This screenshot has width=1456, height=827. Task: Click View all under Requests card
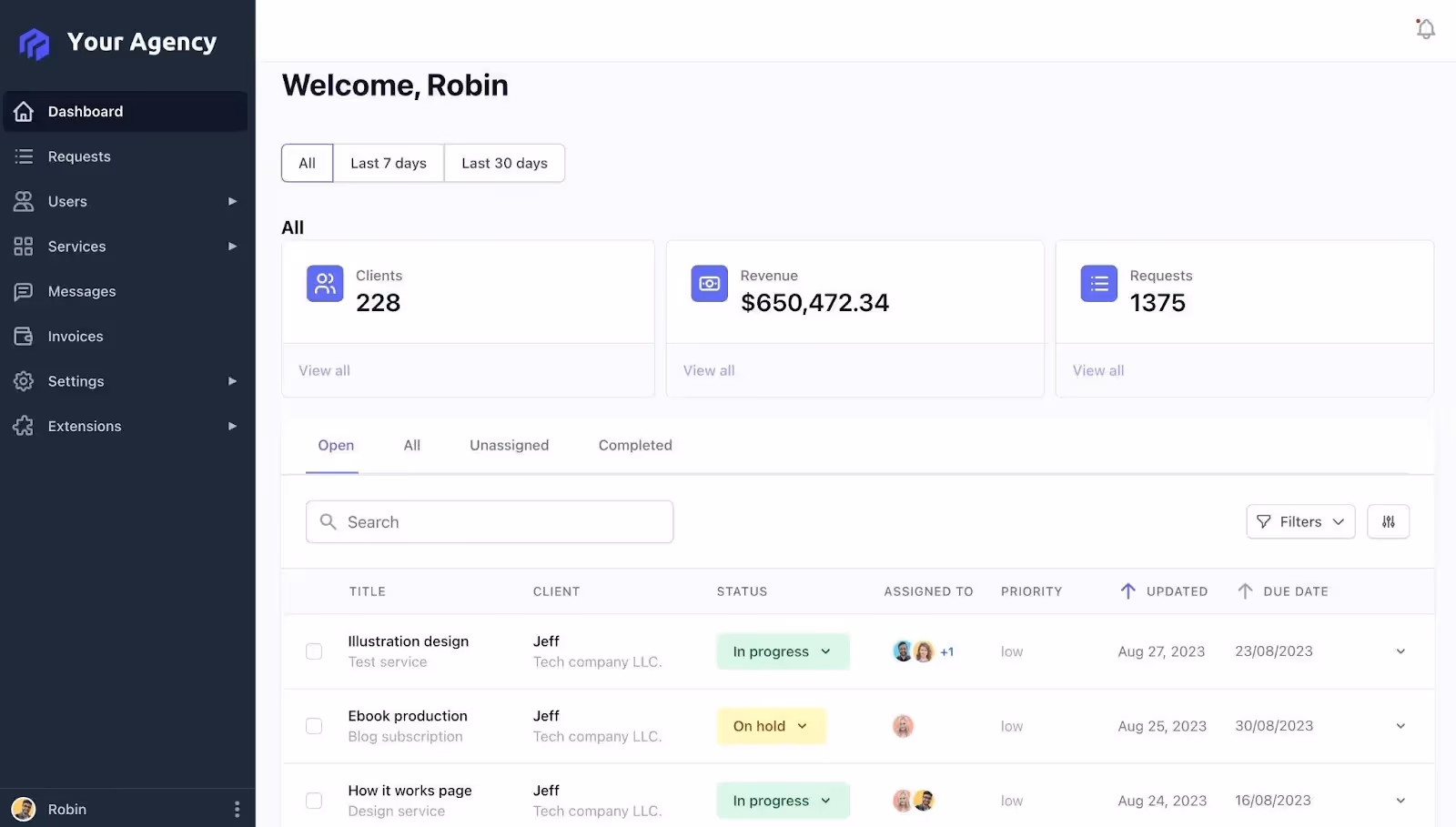tap(1098, 370)
